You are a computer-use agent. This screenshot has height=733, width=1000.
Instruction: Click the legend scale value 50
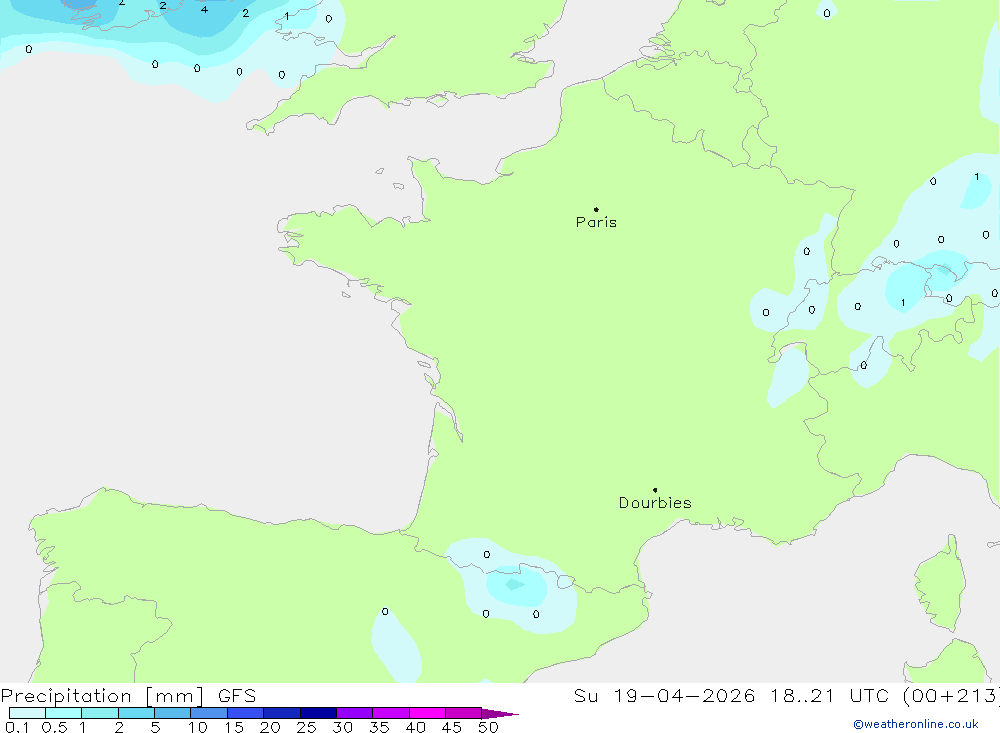tap(488, 727)
